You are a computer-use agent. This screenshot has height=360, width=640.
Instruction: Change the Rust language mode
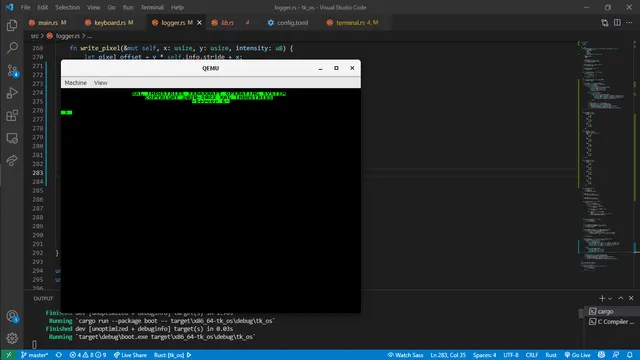[x=551, y=355]
